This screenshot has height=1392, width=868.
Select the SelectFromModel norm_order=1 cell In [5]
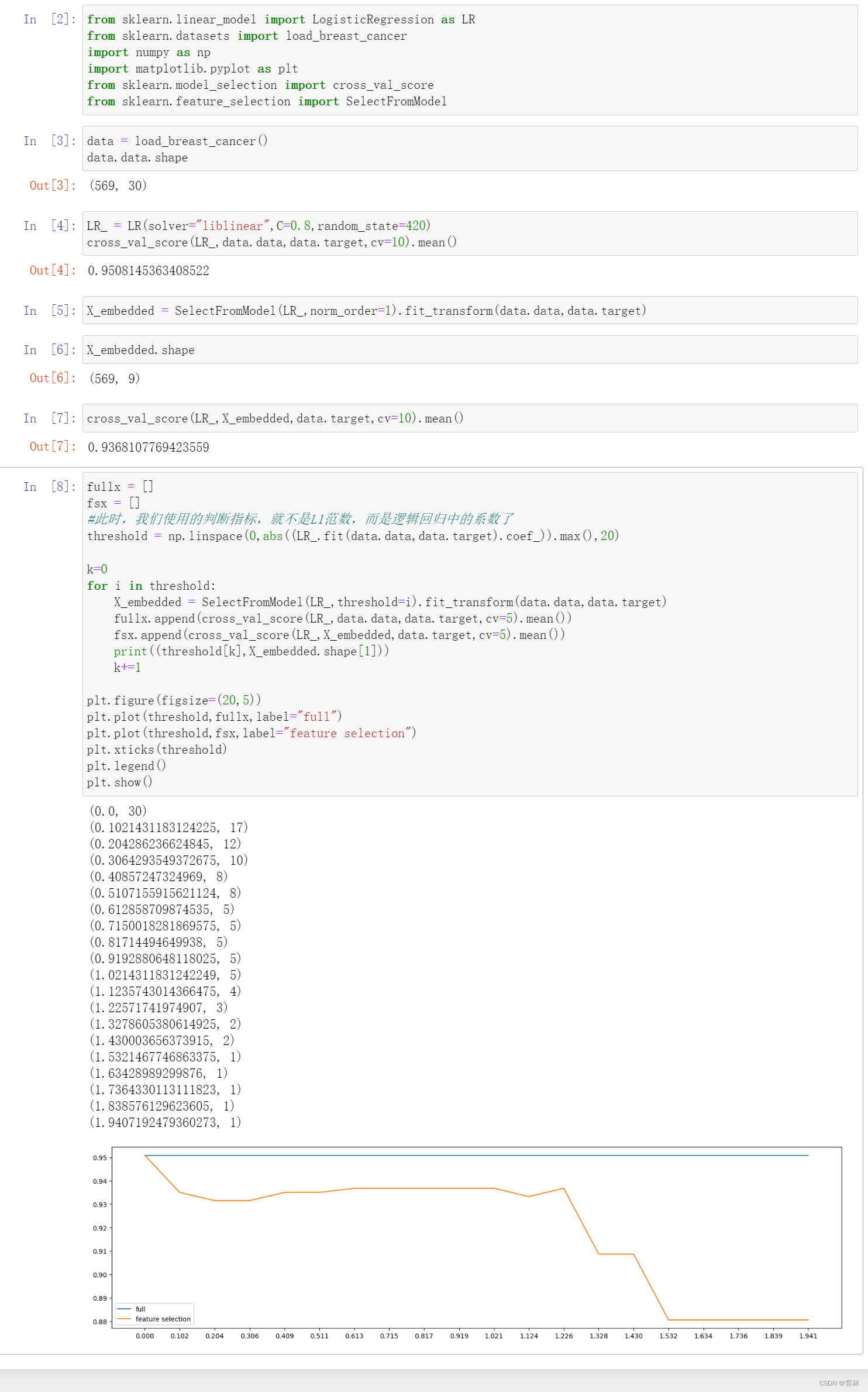point(470,310)
